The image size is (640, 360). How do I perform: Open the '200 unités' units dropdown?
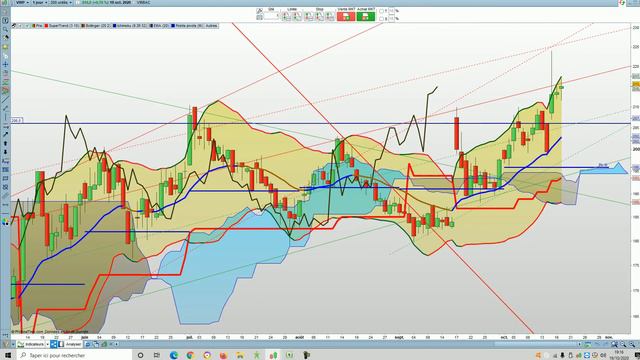61,2
